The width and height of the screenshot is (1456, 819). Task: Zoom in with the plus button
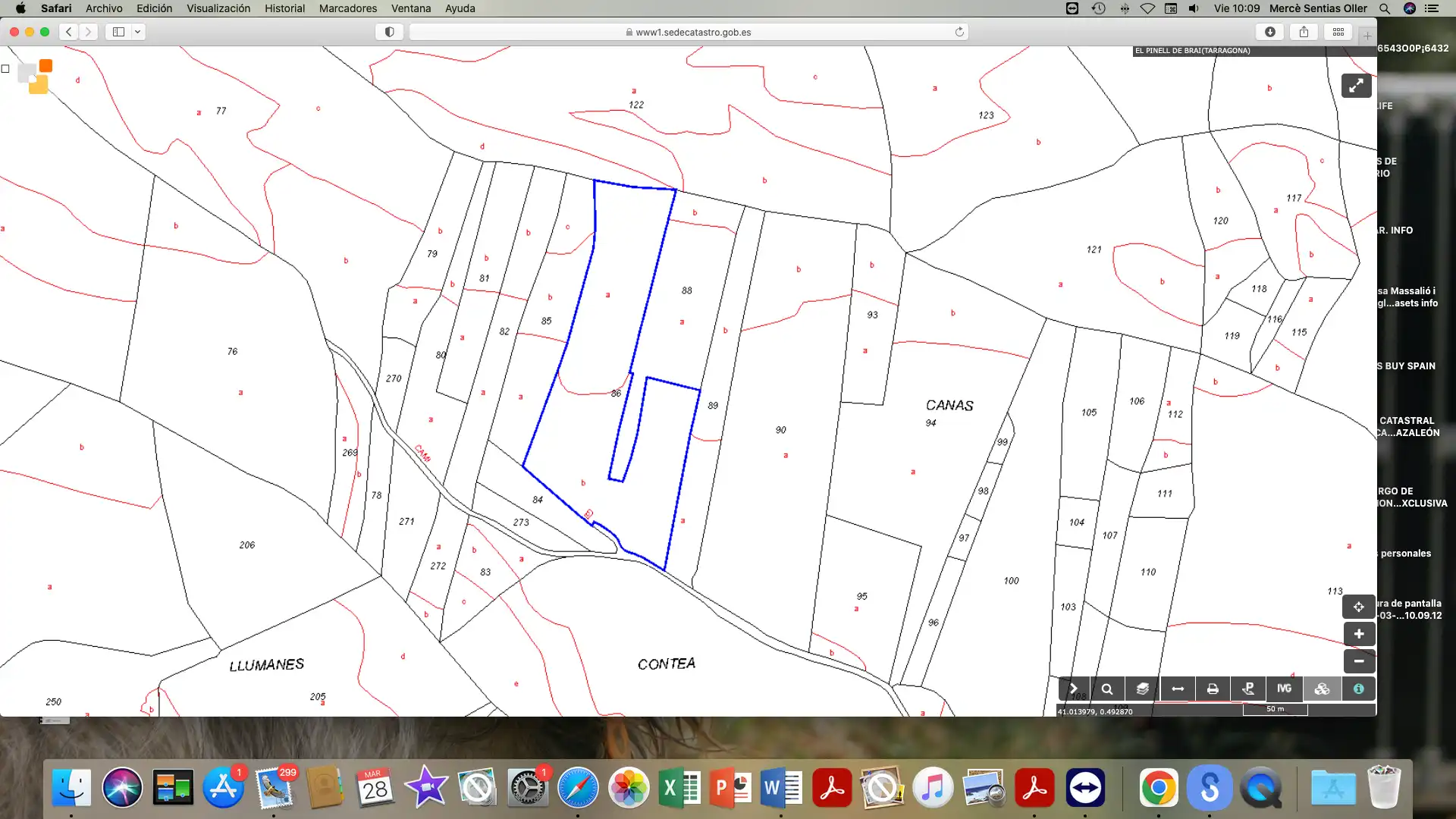pyautogui.click(x=1359, y=634)
